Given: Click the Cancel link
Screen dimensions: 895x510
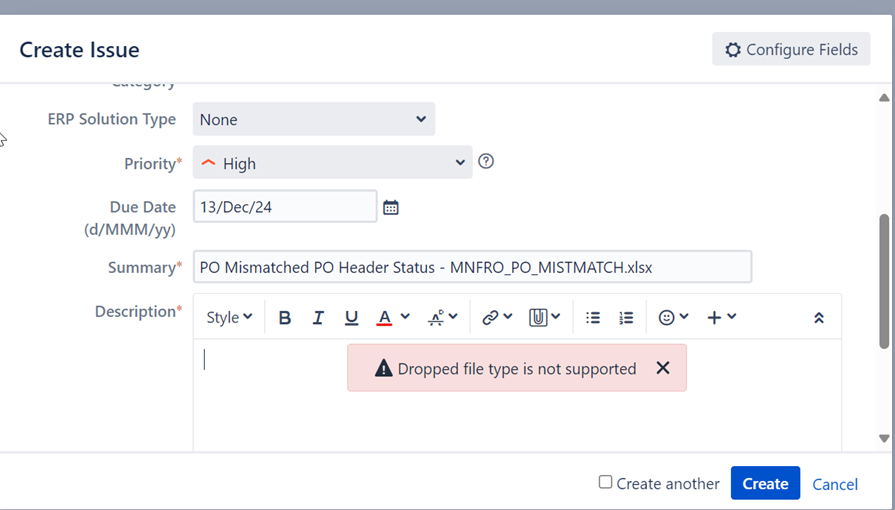Looking at the screenshot, I should click(835, 484).
